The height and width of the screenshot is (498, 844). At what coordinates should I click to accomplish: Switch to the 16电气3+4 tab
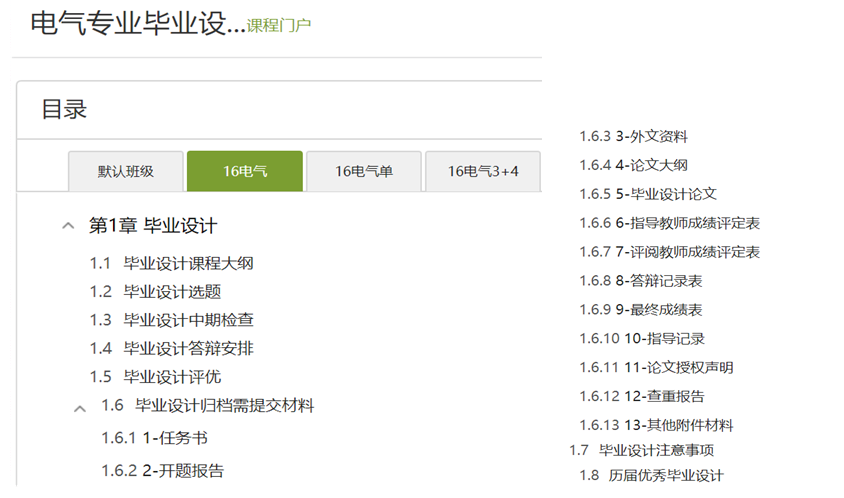483,171
